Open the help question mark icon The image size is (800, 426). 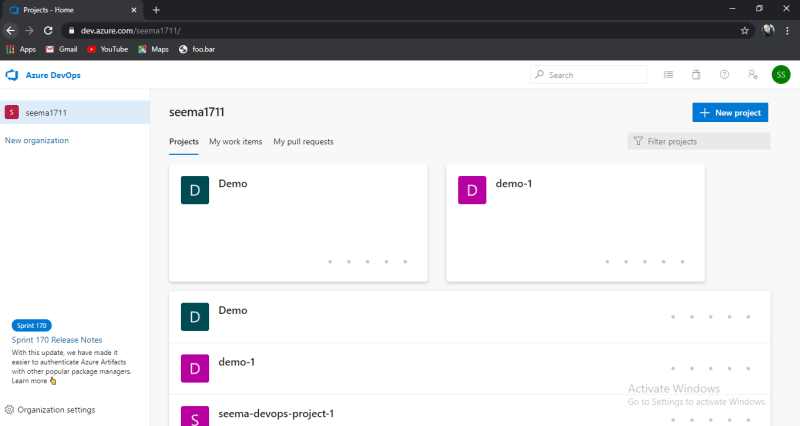click(724, 74)
